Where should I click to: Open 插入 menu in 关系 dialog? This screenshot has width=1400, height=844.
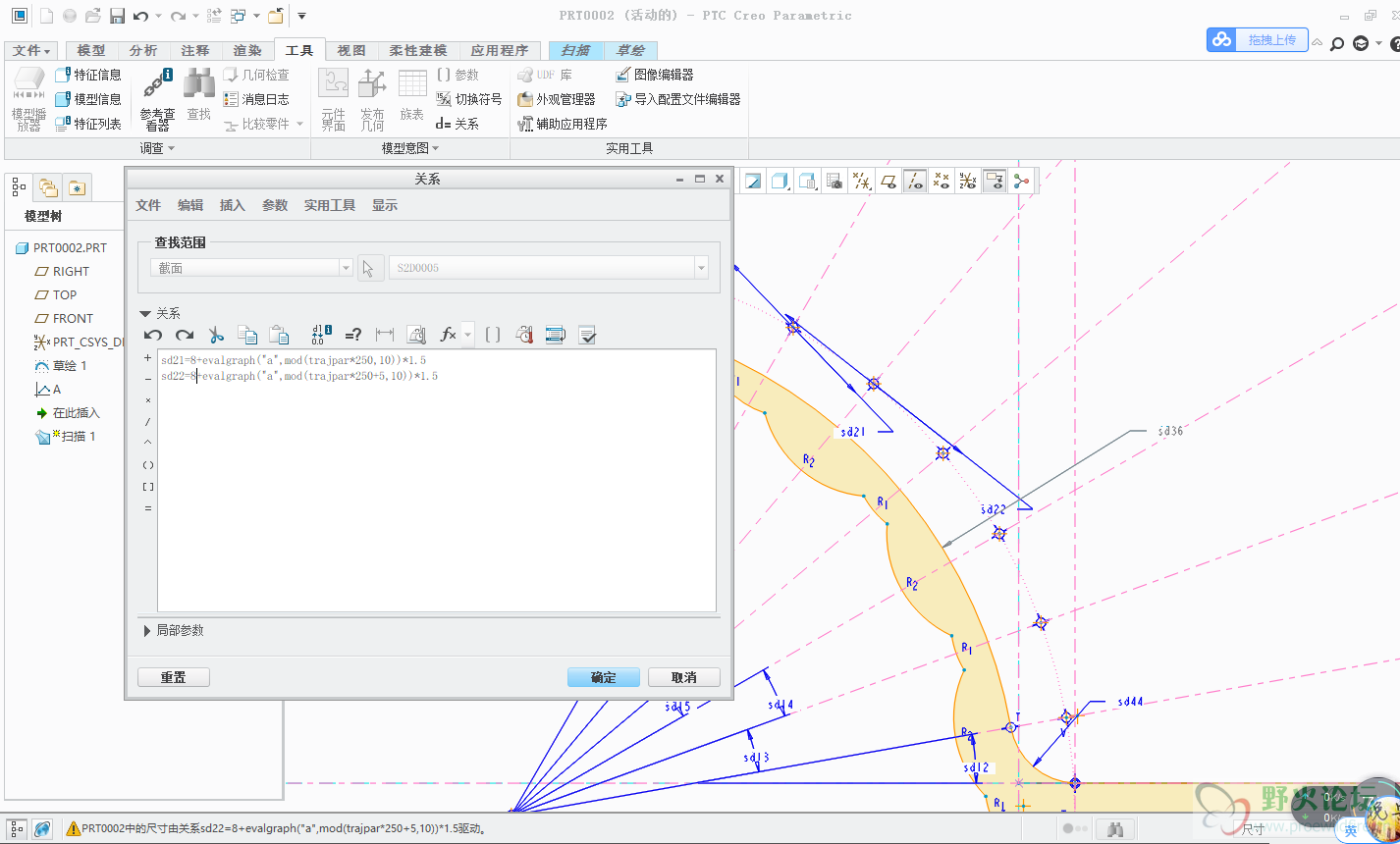233,205
